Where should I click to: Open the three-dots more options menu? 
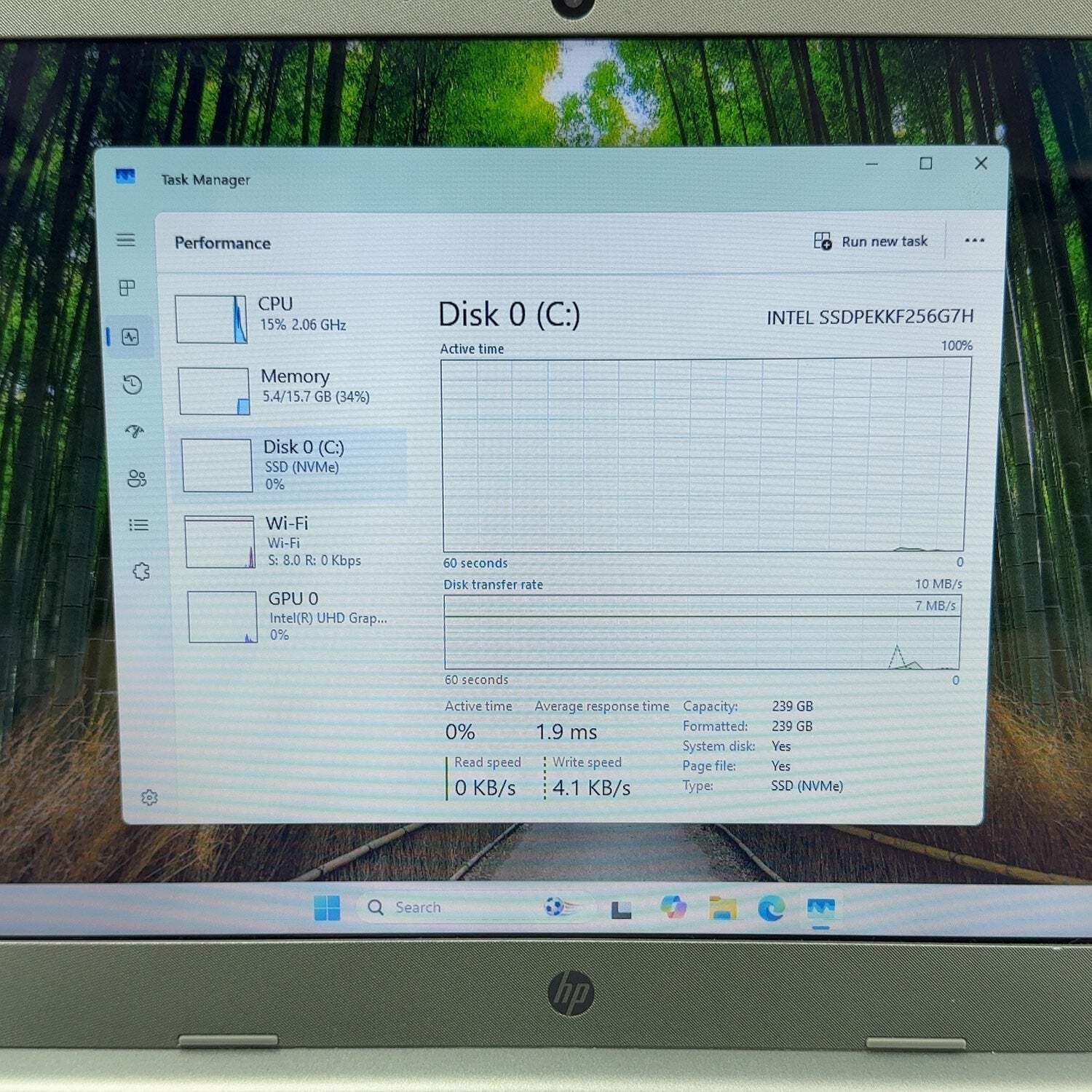(974, 240)
